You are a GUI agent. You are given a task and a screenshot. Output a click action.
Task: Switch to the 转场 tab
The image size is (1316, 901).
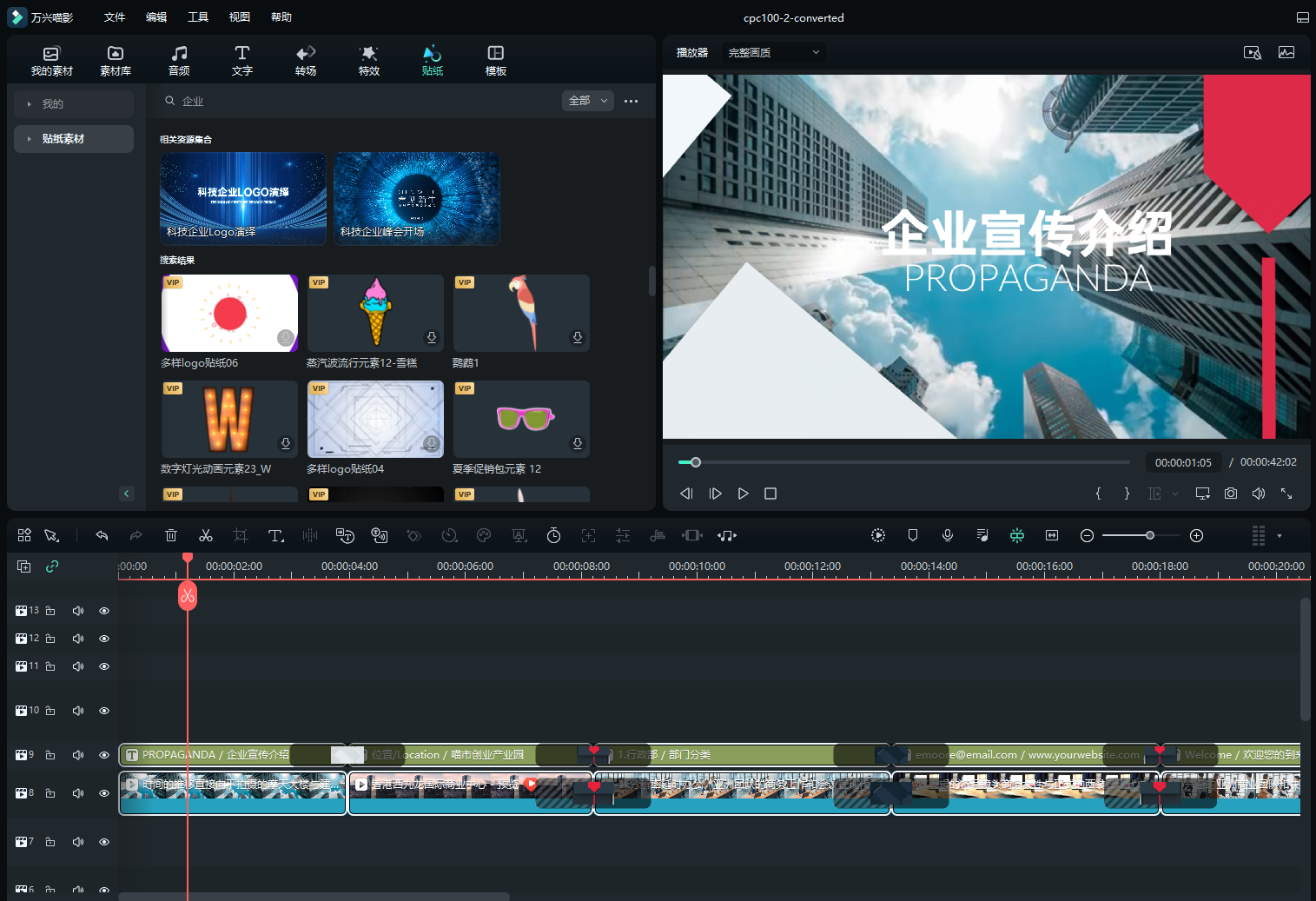coord(306,60)
